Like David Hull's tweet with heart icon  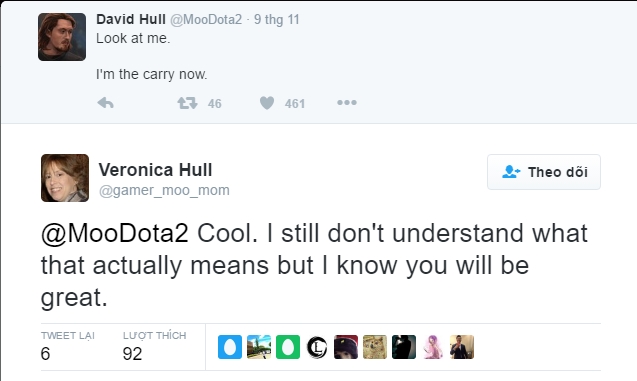tap(267, 103)
